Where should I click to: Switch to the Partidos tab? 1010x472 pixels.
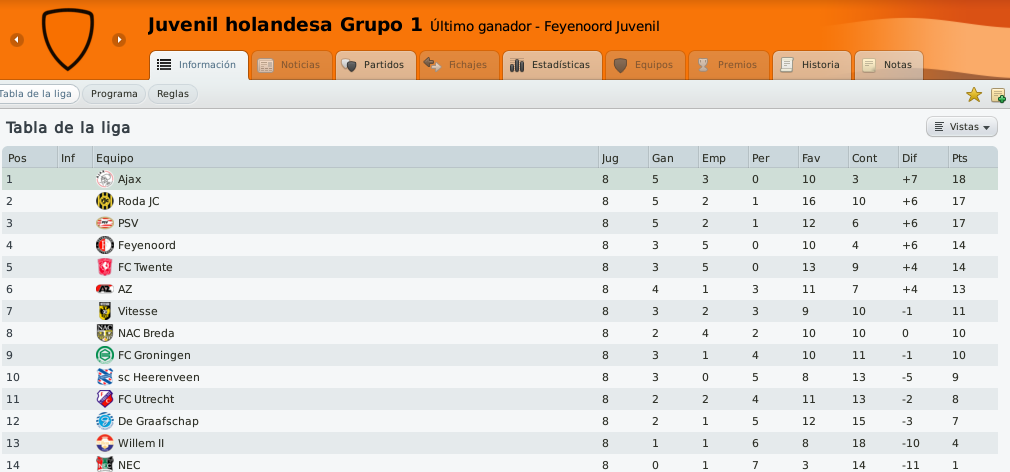click(376, 65)
